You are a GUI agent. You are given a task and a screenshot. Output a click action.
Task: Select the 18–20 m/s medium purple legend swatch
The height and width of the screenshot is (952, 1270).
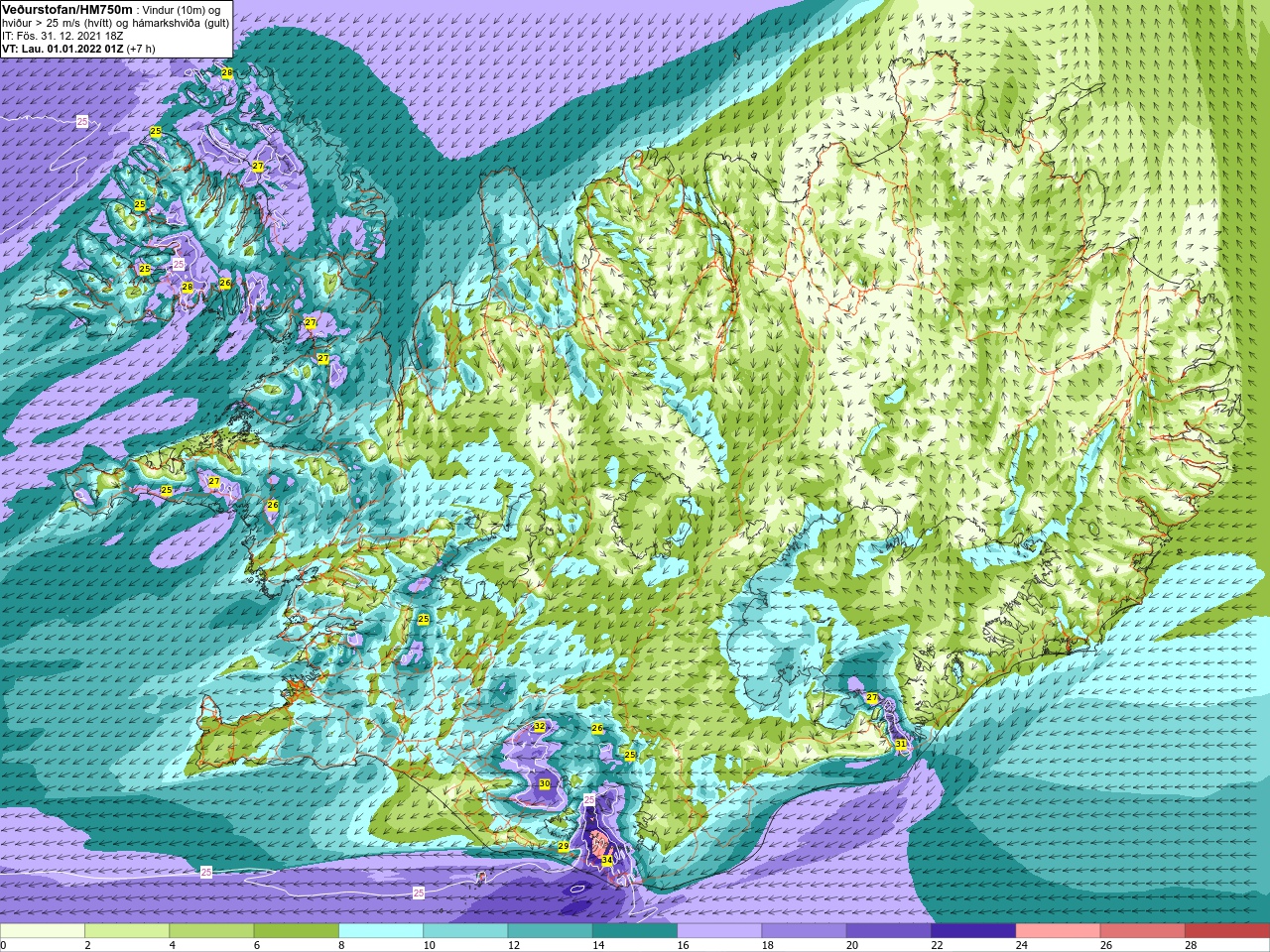tap(804, 931)
